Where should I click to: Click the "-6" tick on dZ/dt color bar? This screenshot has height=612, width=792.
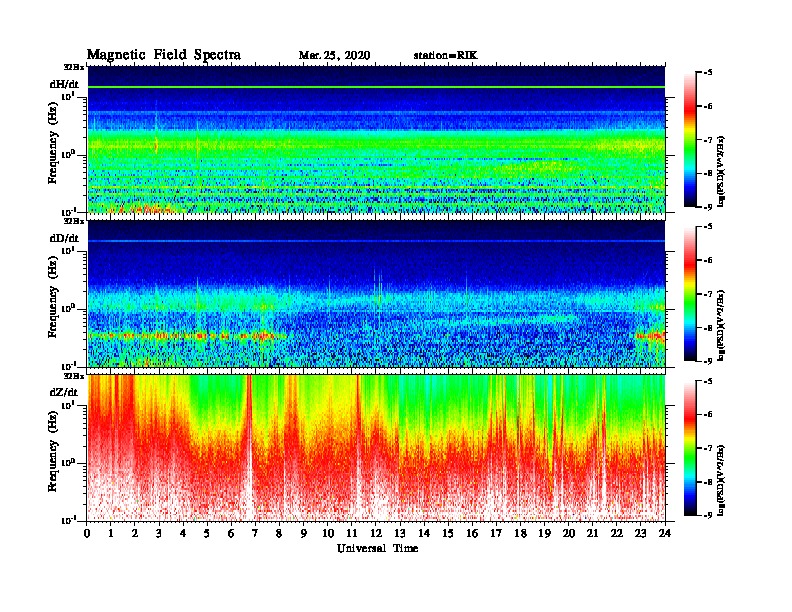click(x=708, y=415)
